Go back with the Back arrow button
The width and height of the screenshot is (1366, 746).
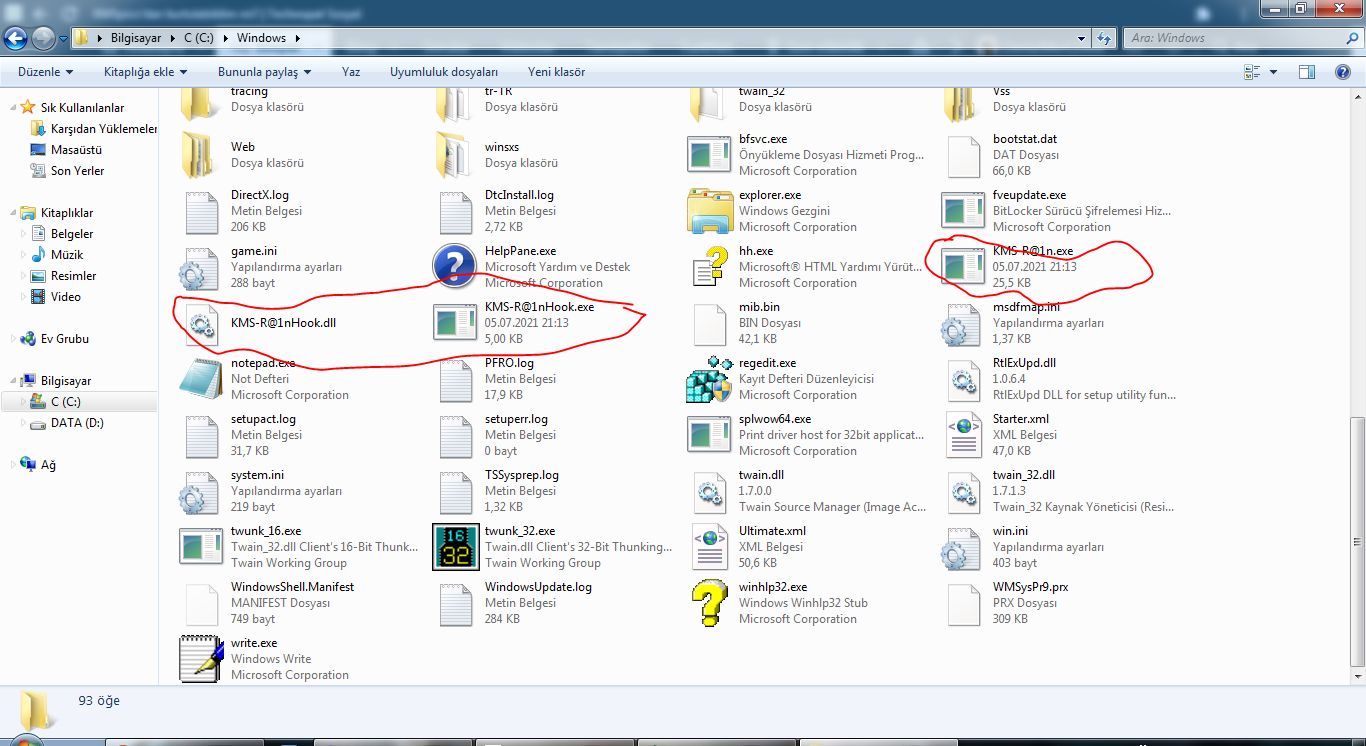(16, 38)
